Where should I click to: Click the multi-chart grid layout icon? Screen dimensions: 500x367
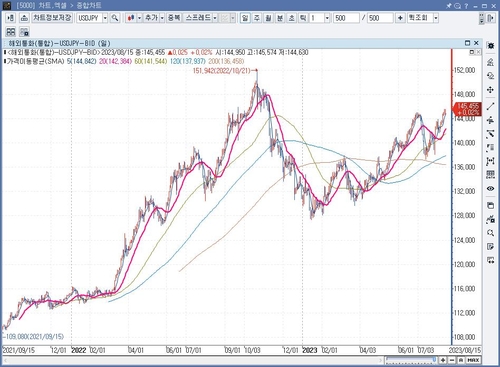[11, 32]
